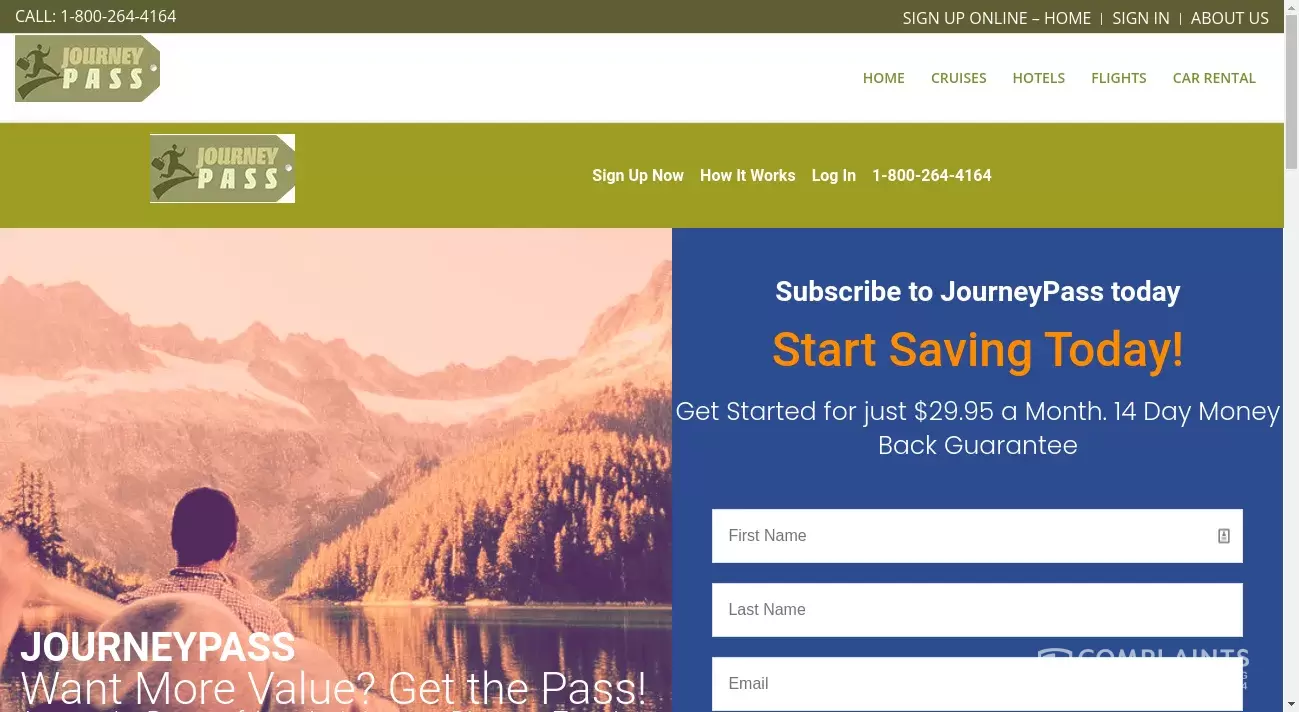This screenshot has height=712, width=1299.
Task: Click the SIGN IN link in the top bar
Action: [x=1141, y=18]
